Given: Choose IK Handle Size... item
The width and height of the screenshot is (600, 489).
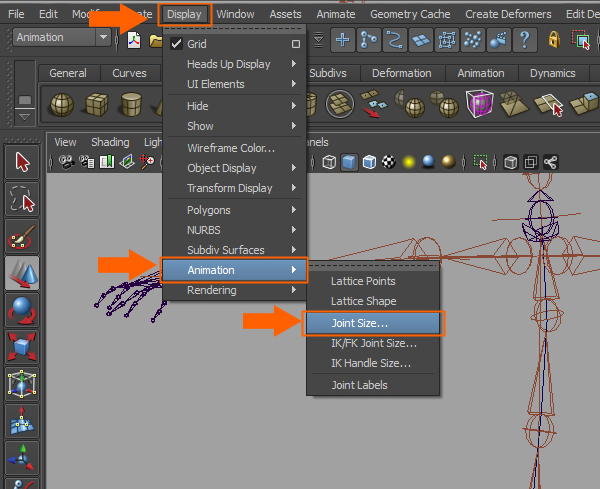Looking at the screenshot, I should click(x=373, y=363).
